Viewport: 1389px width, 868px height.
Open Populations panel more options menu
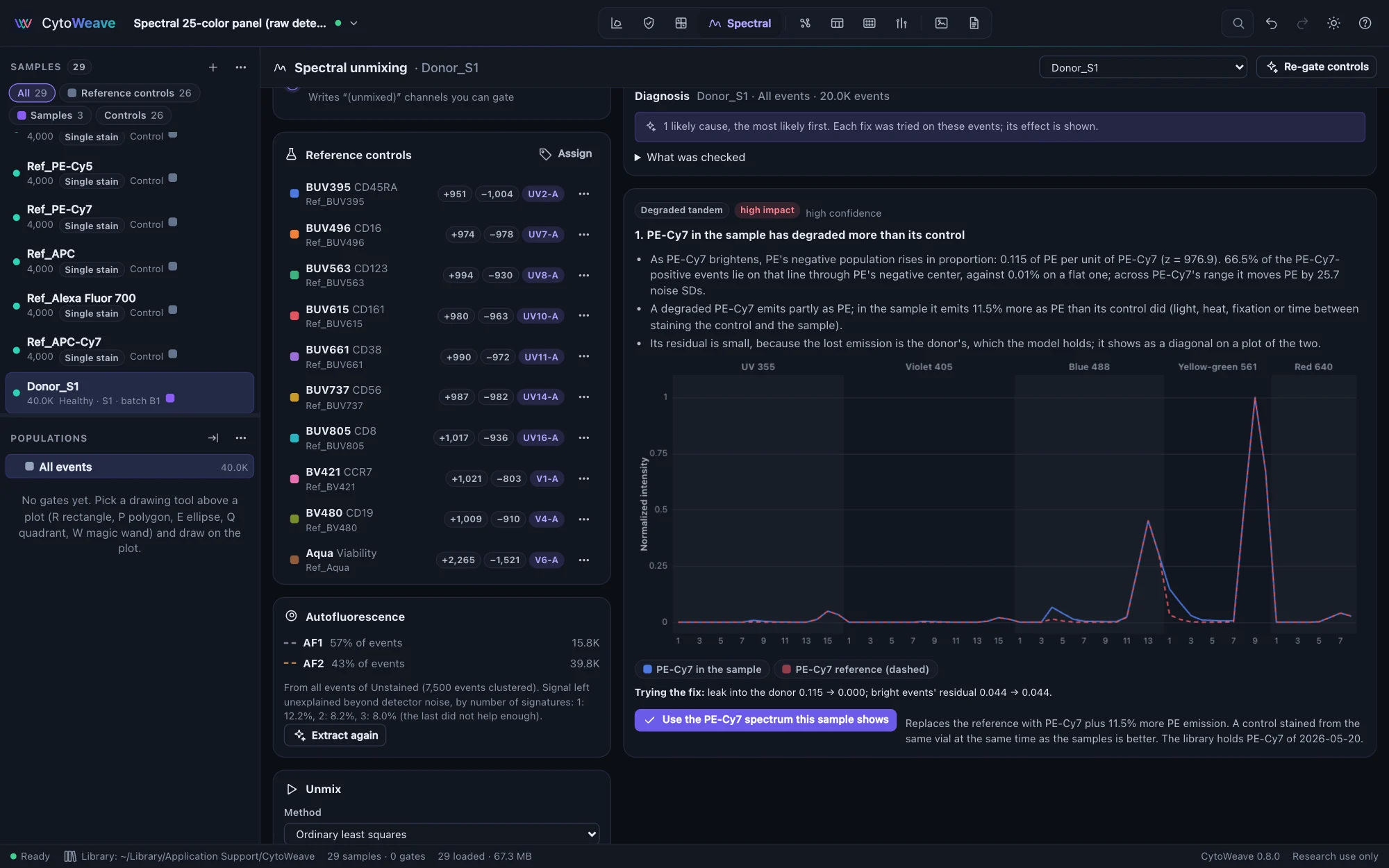(241, 437)
